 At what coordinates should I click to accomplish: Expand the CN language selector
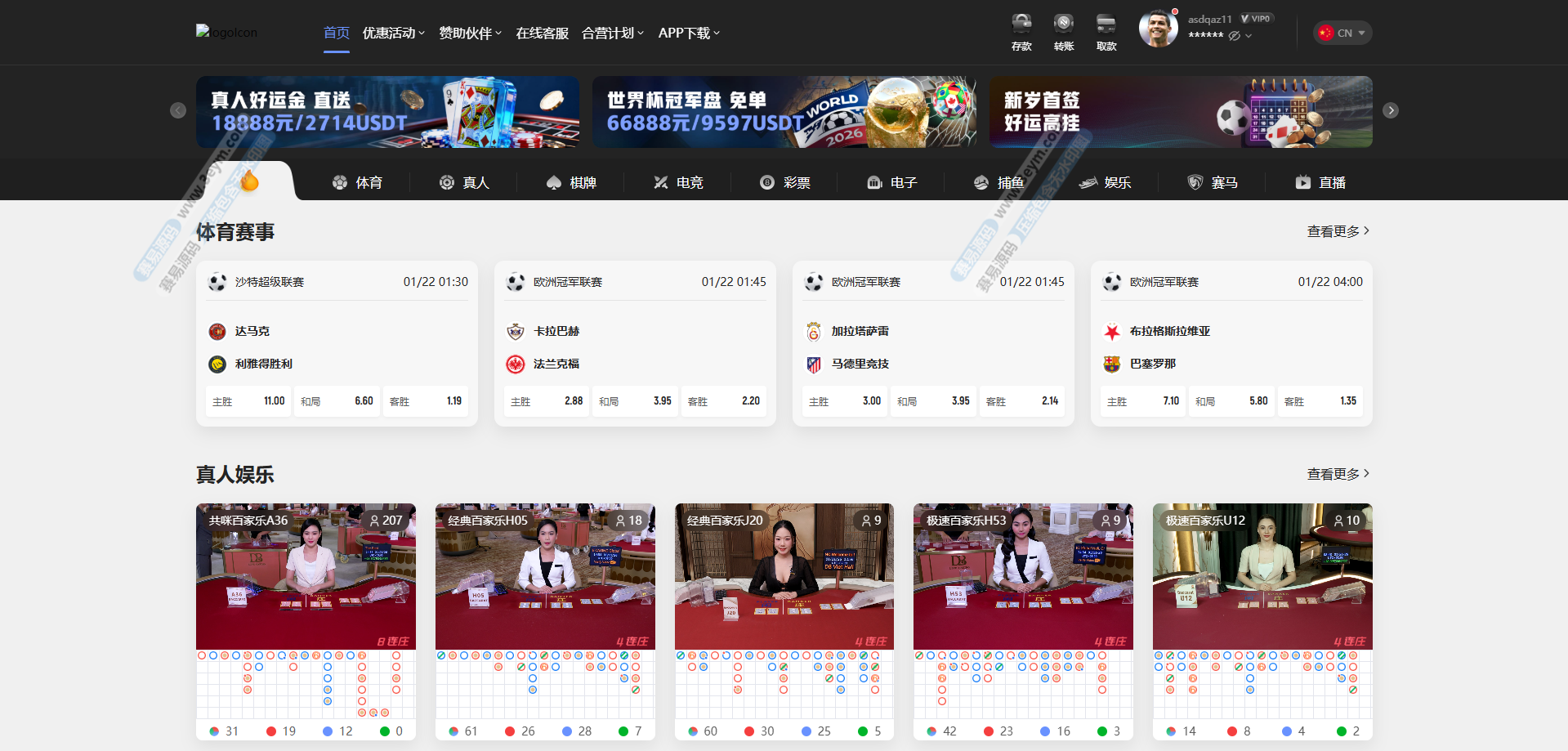point(1342,33)
